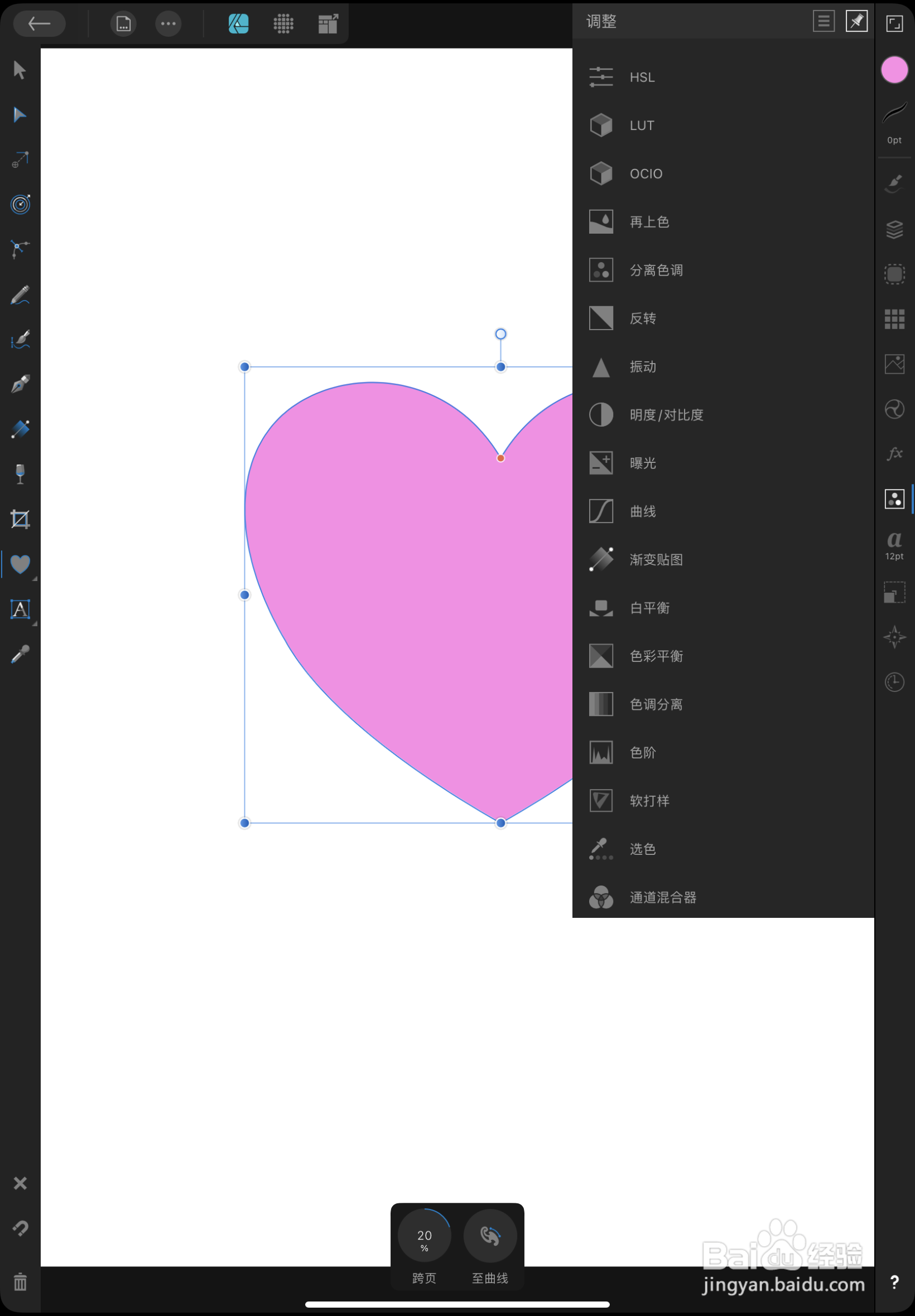This screenshot has height=1316, width=915.
Task: Add the 色彩平衡 color balance adjustment
Action: click(723, 655)
